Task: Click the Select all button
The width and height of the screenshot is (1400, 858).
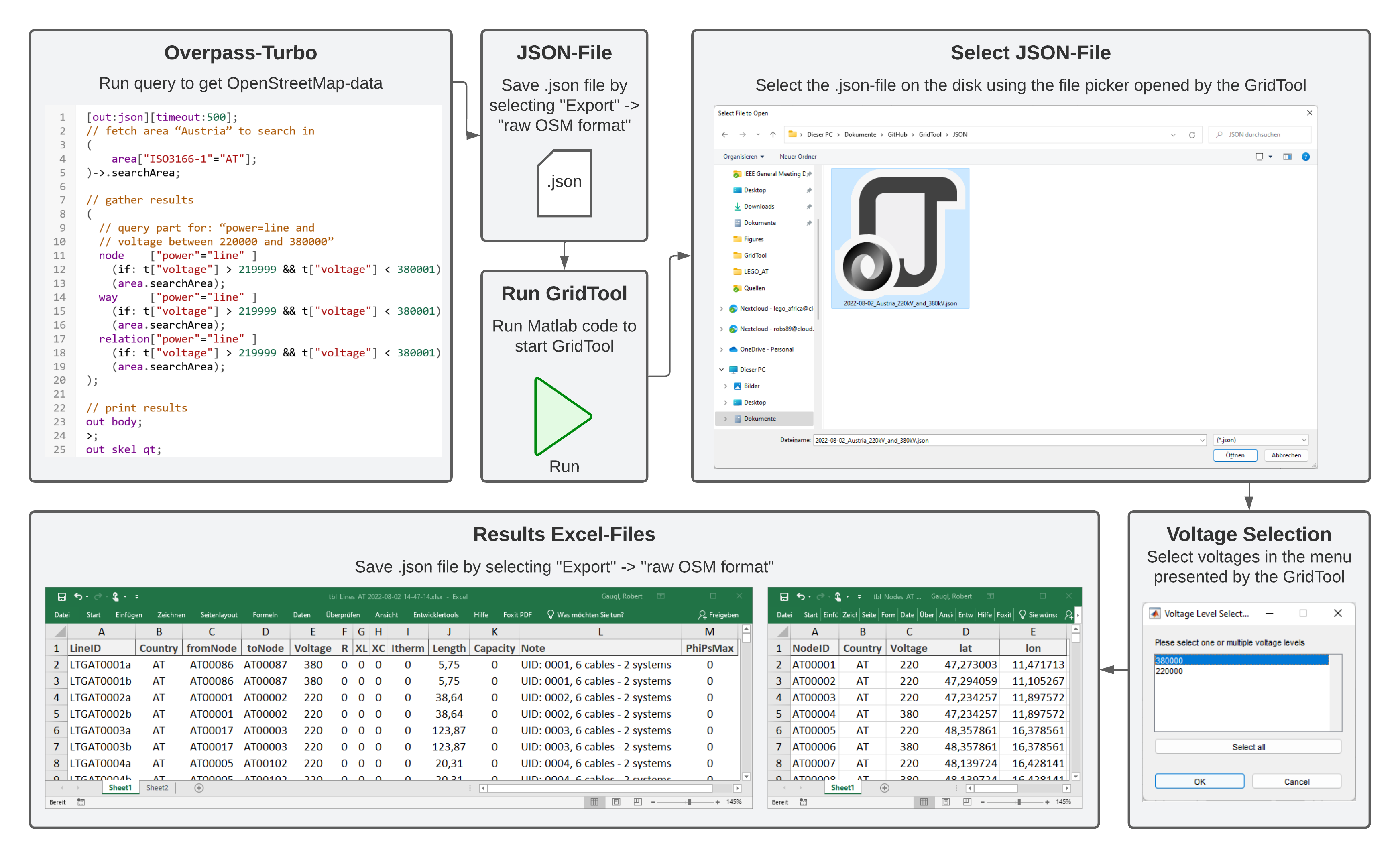Action: 1248,747
